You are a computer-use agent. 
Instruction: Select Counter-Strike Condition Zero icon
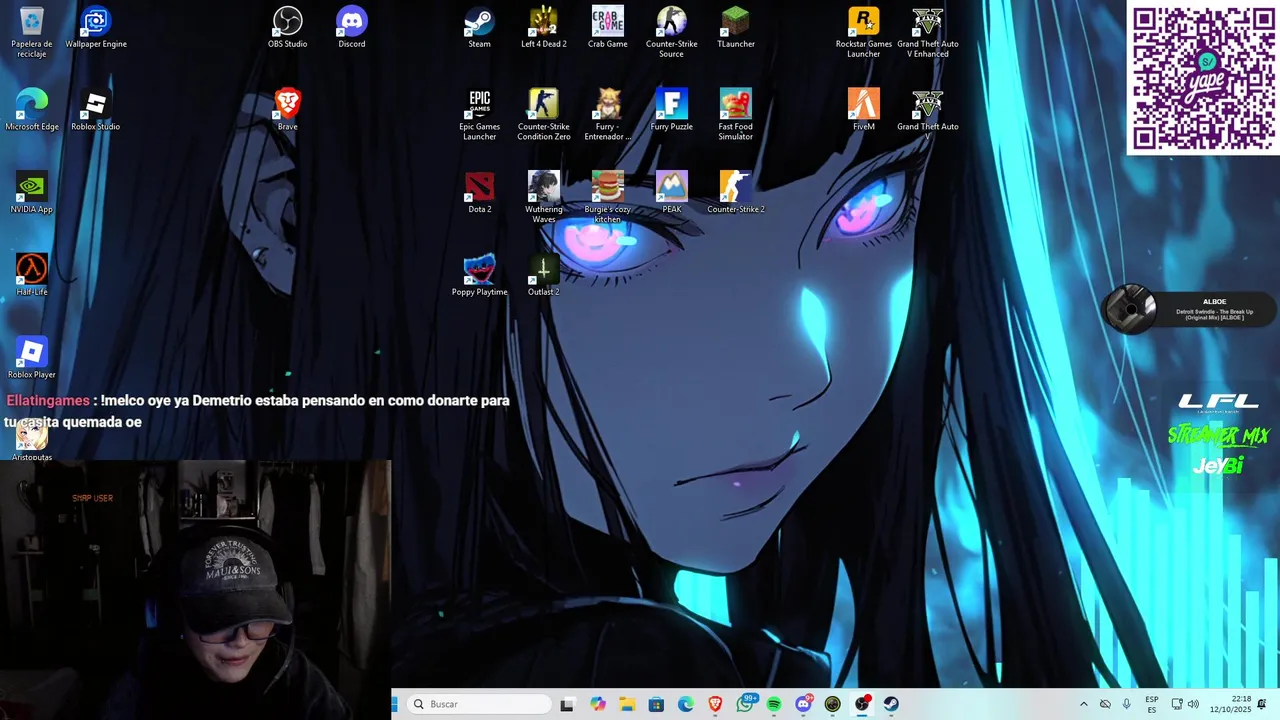pyautogui.click(x=544, y=115)
